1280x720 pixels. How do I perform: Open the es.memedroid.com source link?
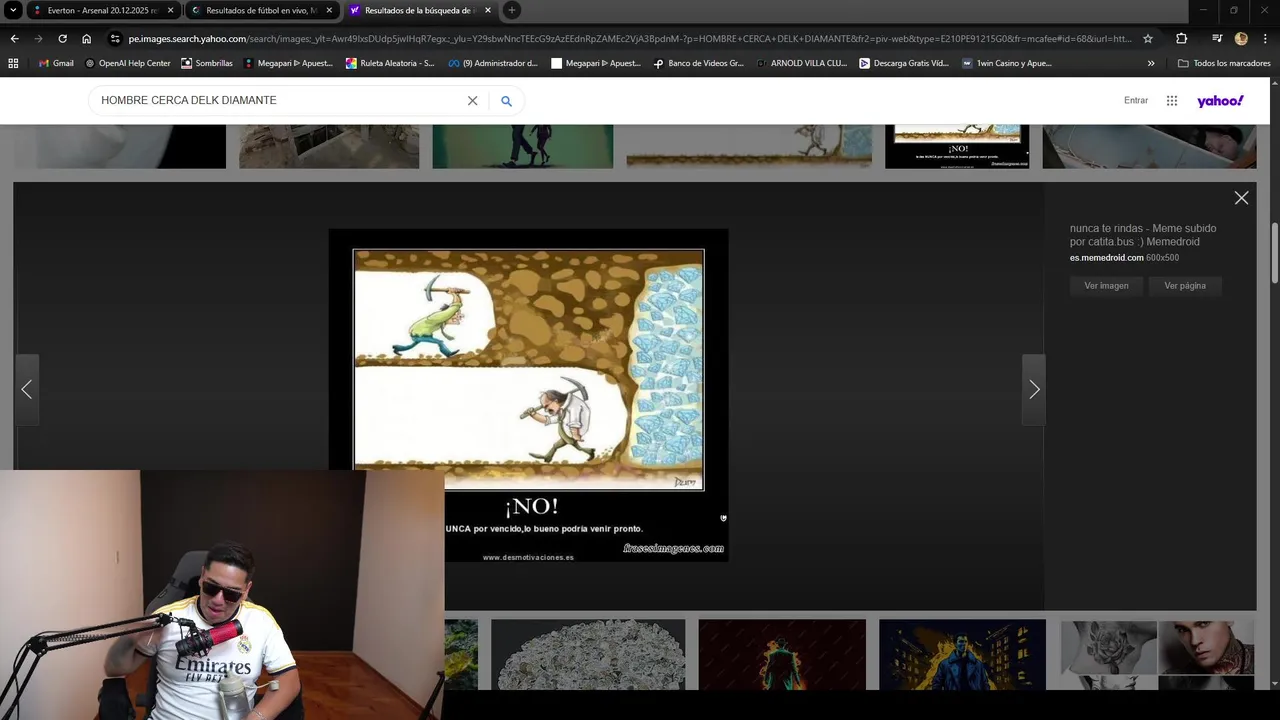[x=1106, y=258]
